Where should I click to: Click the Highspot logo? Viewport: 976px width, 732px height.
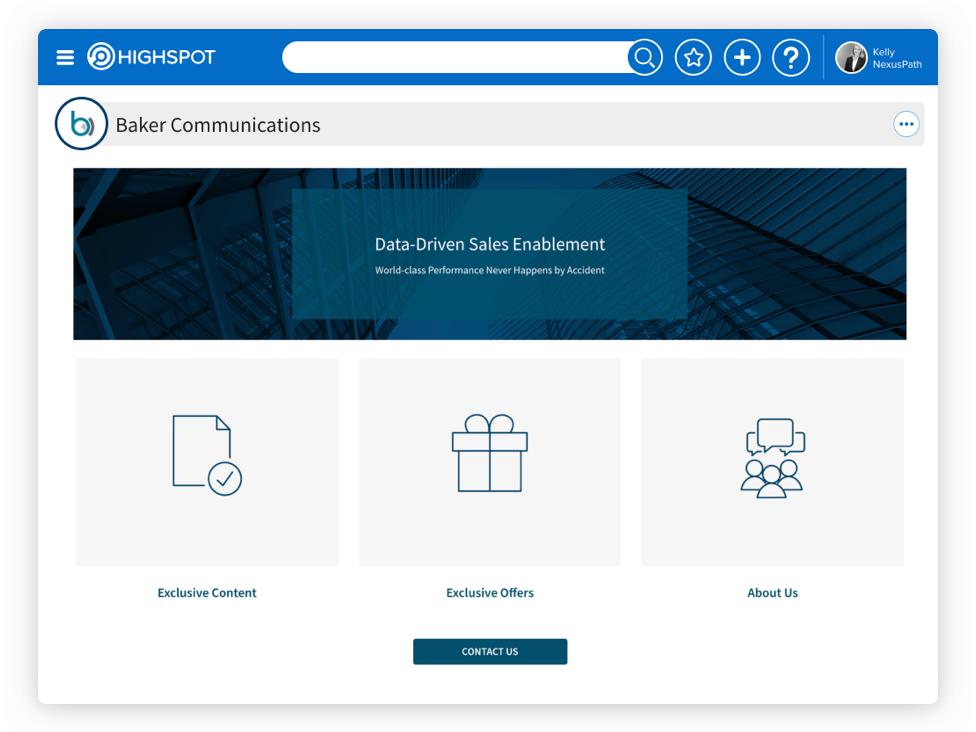click(x=152, y=57)
